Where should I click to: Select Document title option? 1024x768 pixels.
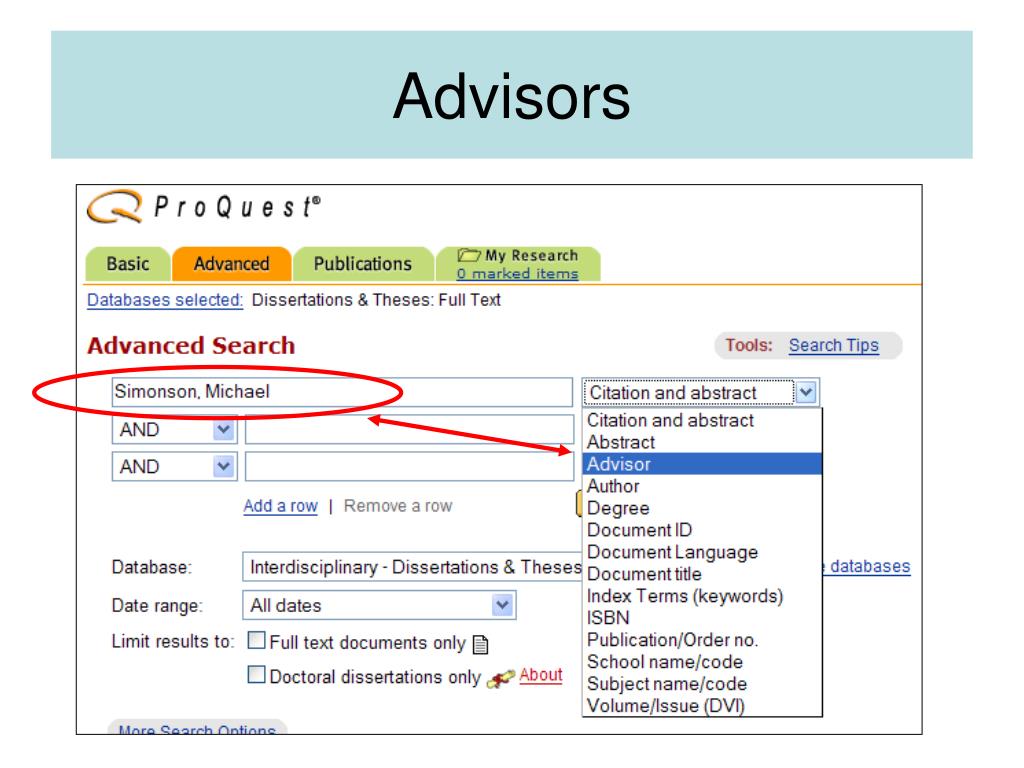tap(701, 574)
